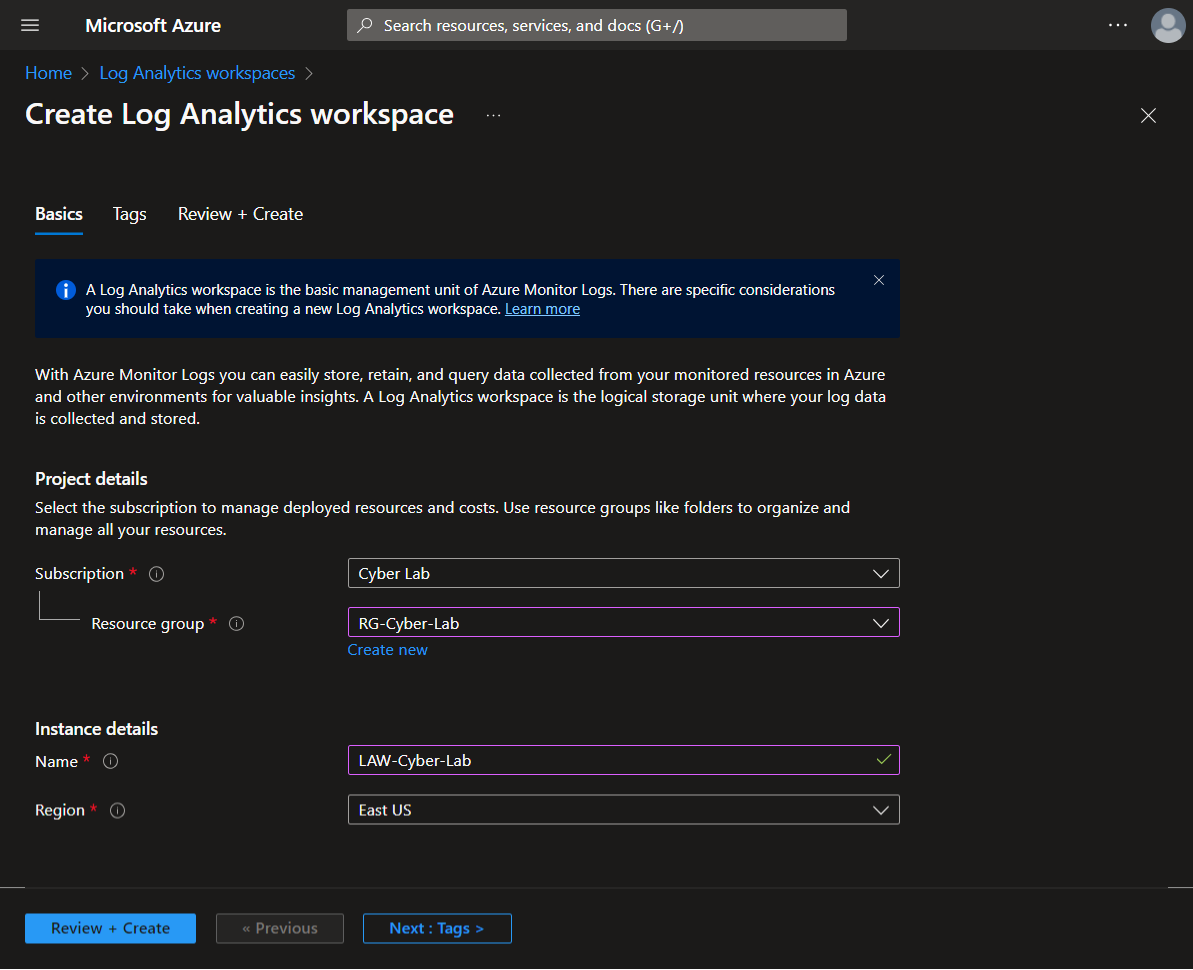The width and height of the screenshot is (1193, 970).
Task: Show the Region info icon
Action: click(117, 811)
